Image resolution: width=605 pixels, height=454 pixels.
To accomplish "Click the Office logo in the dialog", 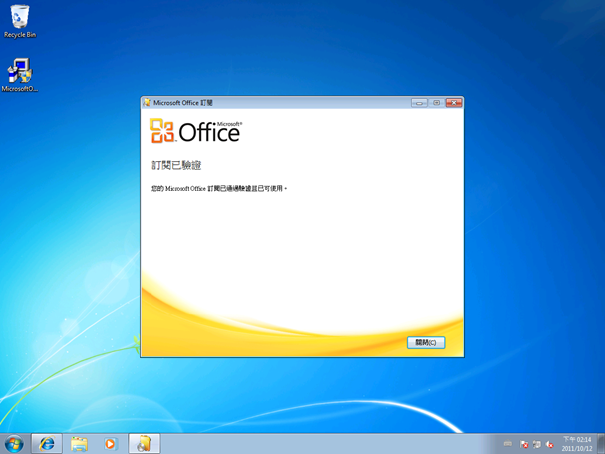I will click(x=196, y=131).
